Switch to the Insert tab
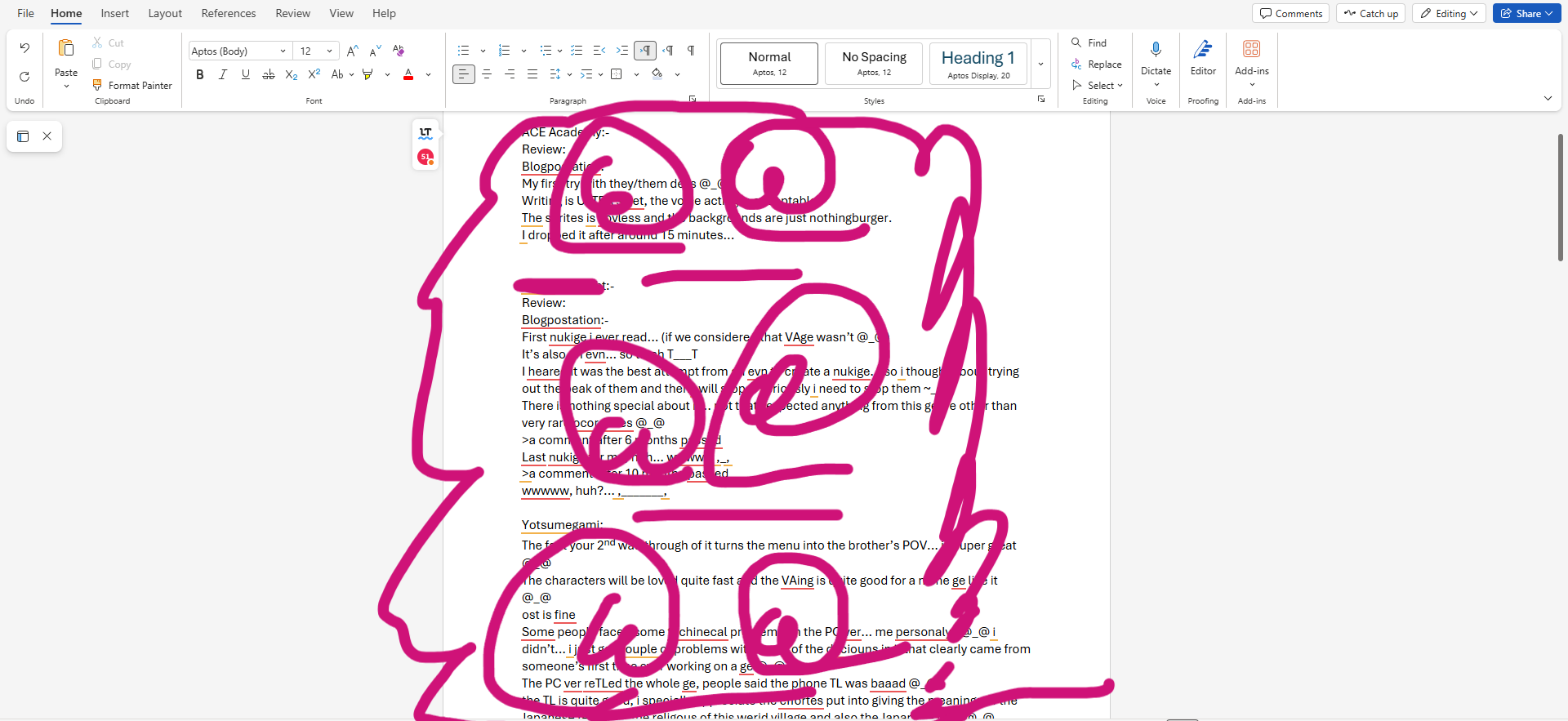 [114, 13]
